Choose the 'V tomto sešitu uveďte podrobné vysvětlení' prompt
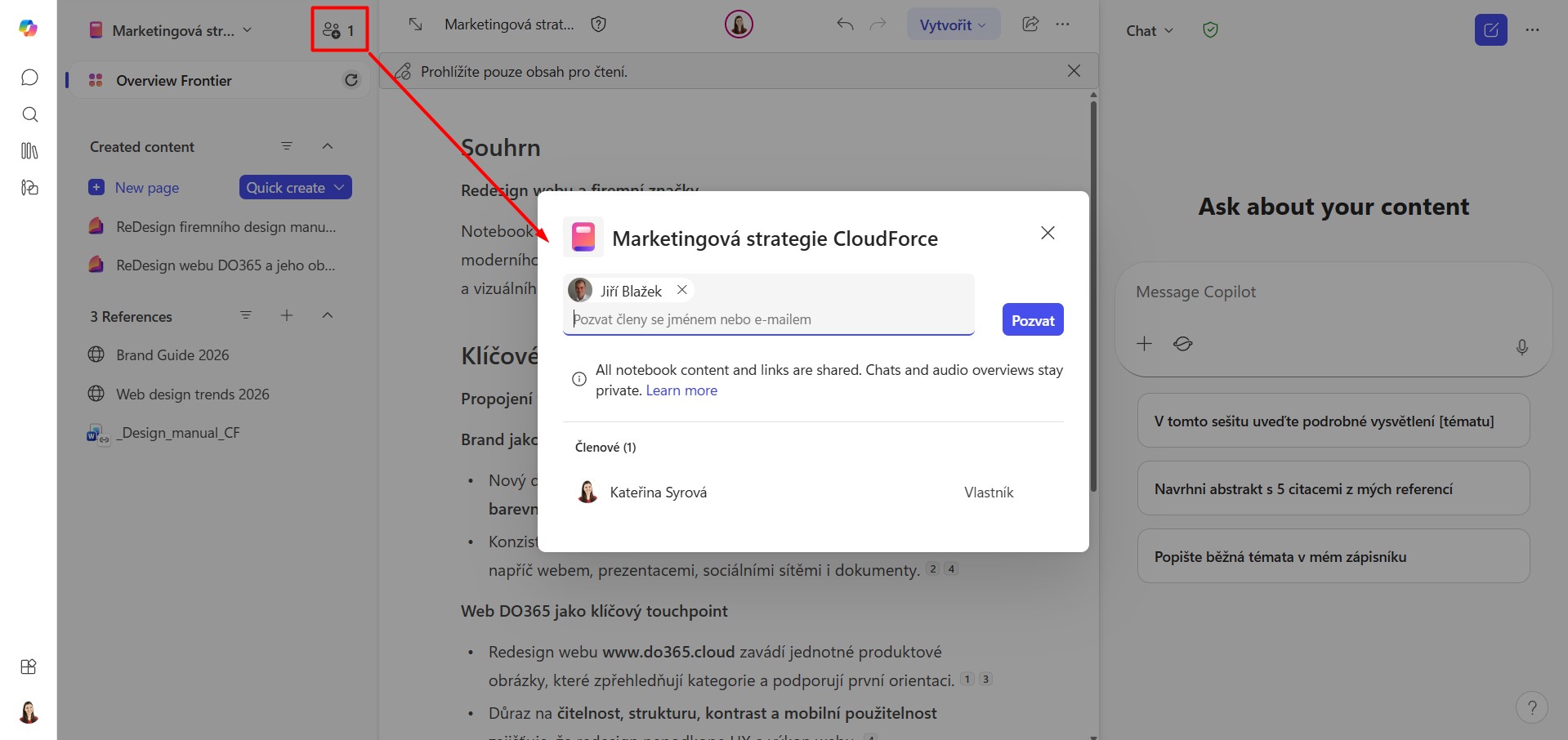The width and height of the screenshot is (1568, 740). 1333,421
